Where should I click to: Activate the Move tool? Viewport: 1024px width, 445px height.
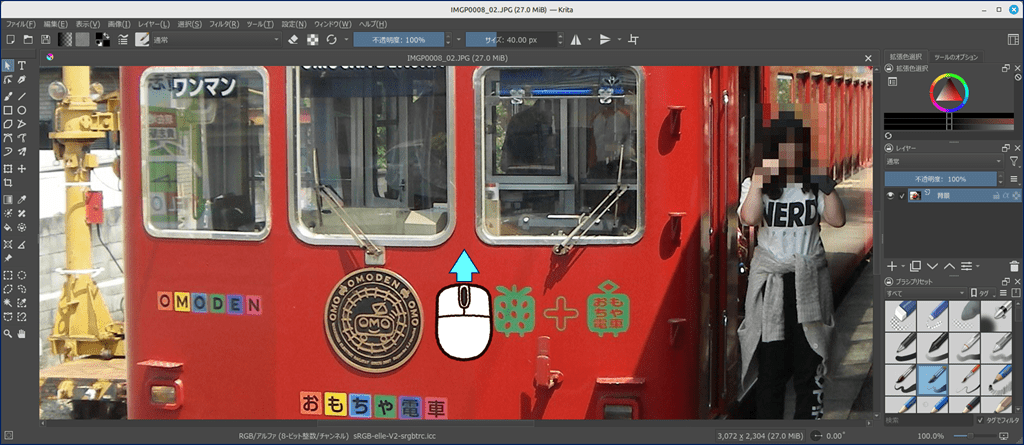click(21, 169)
